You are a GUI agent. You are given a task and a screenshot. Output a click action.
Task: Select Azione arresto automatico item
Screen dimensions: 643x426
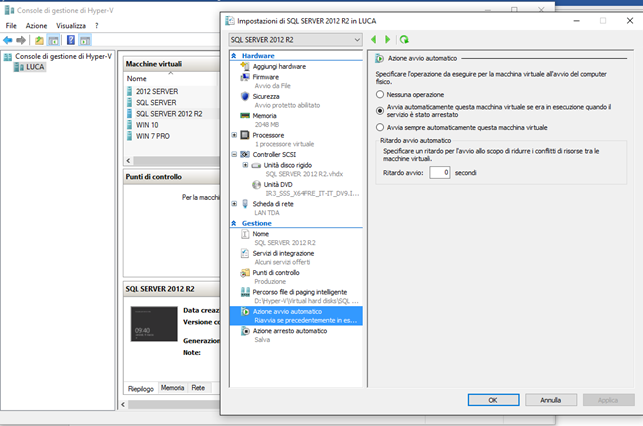point(290,331)
